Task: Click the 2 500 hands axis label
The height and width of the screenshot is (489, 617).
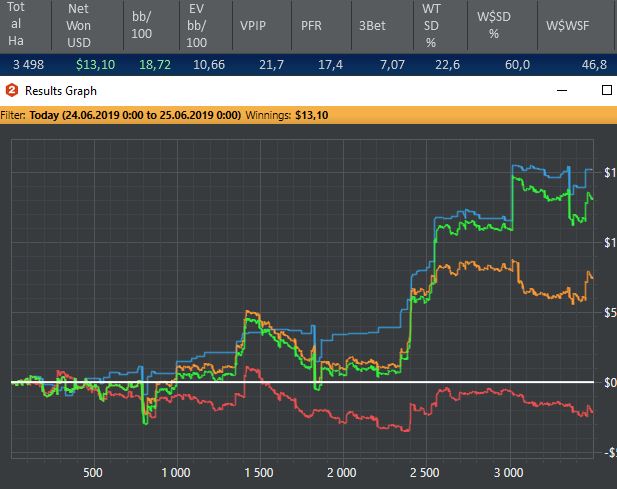Action: (425, 472)
